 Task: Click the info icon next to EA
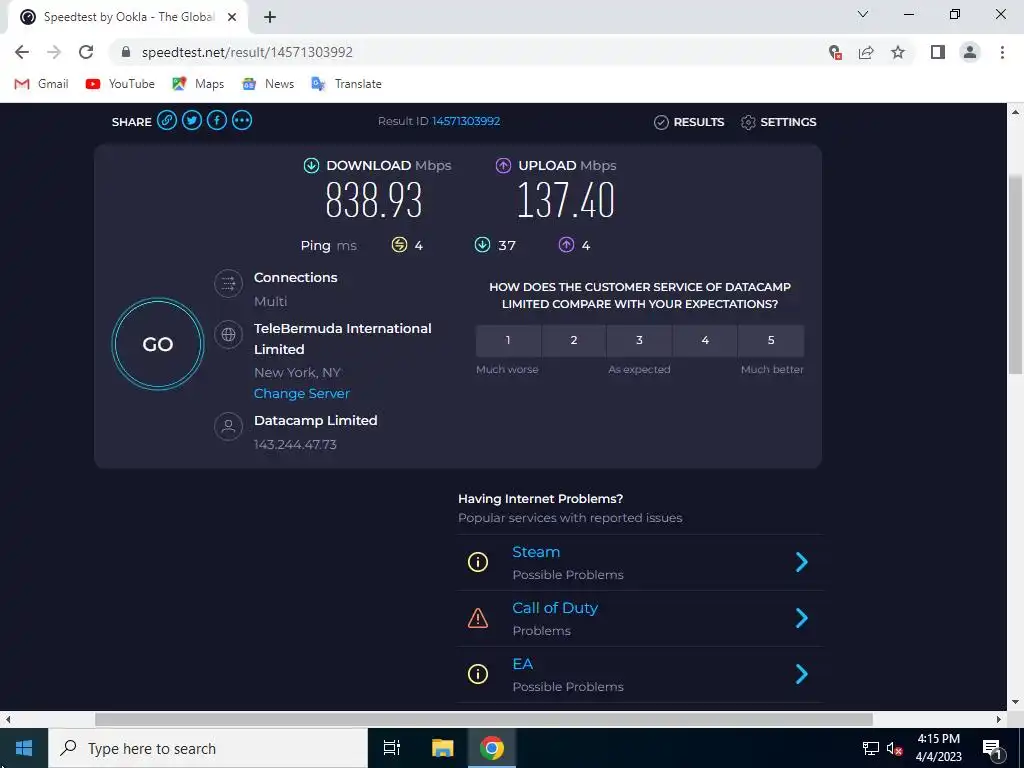coord(478,674)
